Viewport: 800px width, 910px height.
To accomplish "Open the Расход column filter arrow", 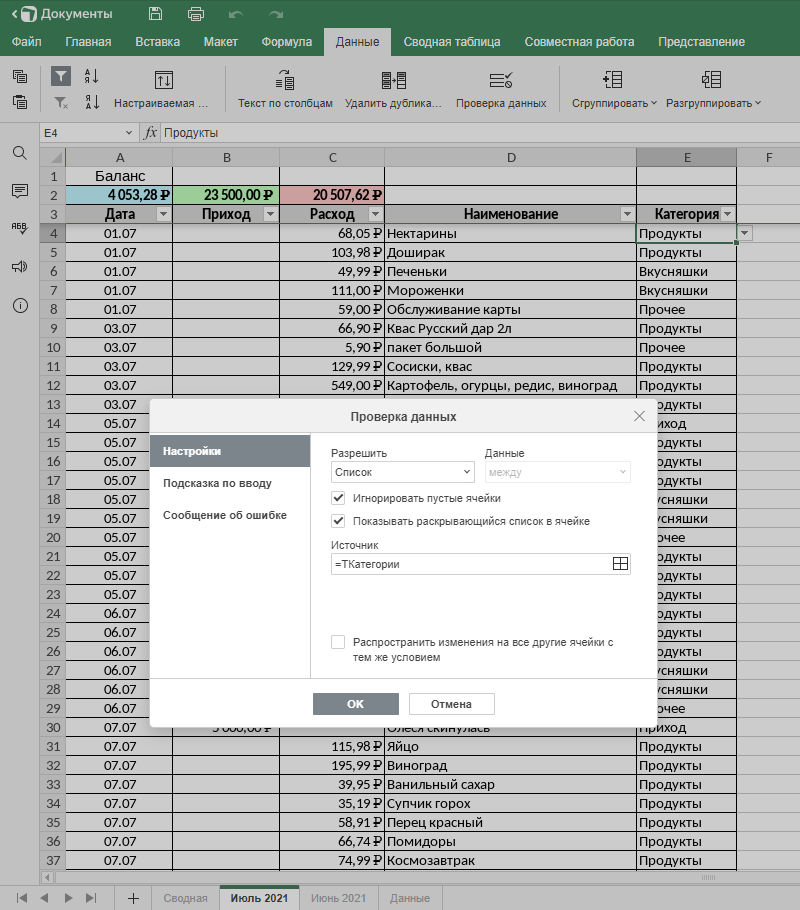I will pyautogui.click(x=376, y=214).
